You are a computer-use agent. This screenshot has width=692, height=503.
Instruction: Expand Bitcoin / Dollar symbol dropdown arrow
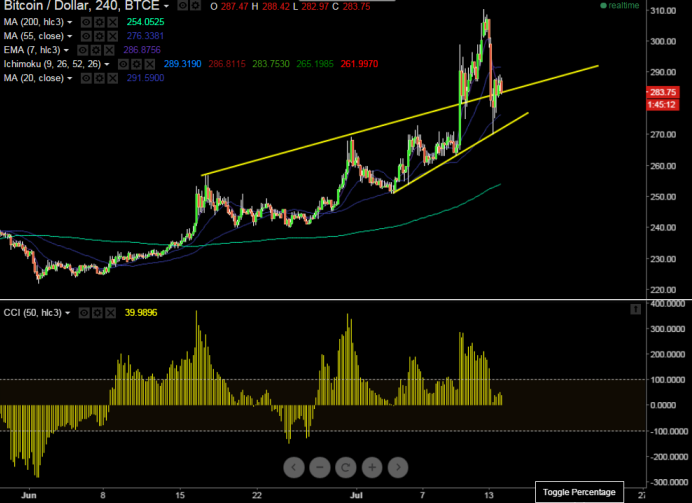click(x=166, y=6)
